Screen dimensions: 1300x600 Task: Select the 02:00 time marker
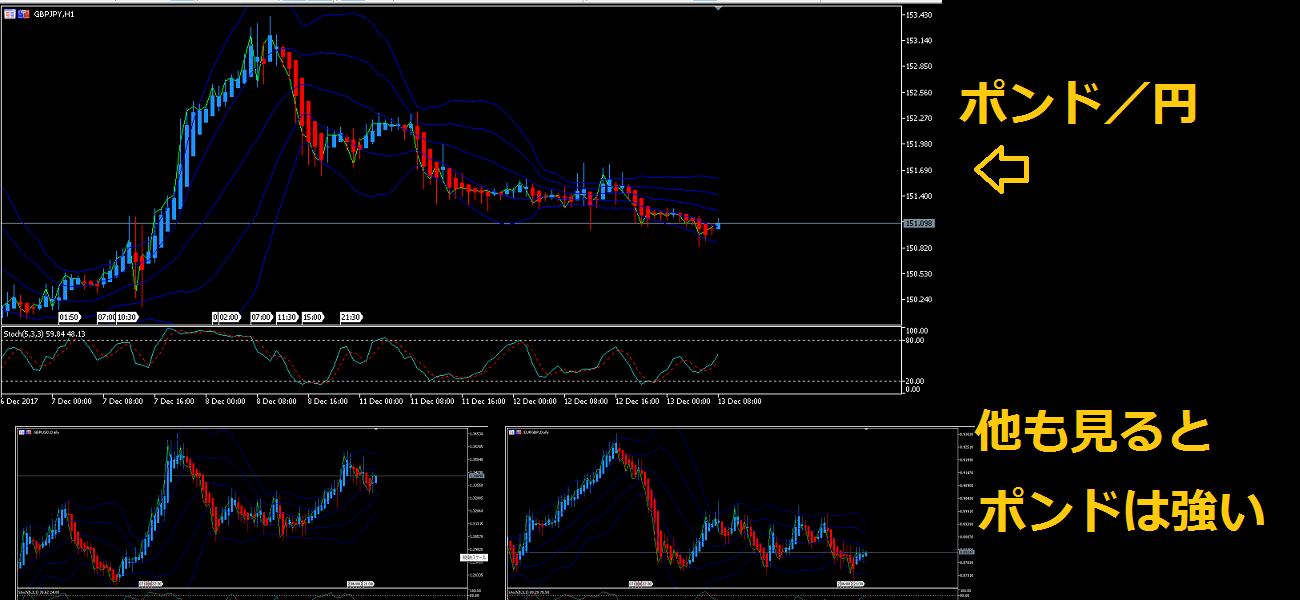pos(229,317)
